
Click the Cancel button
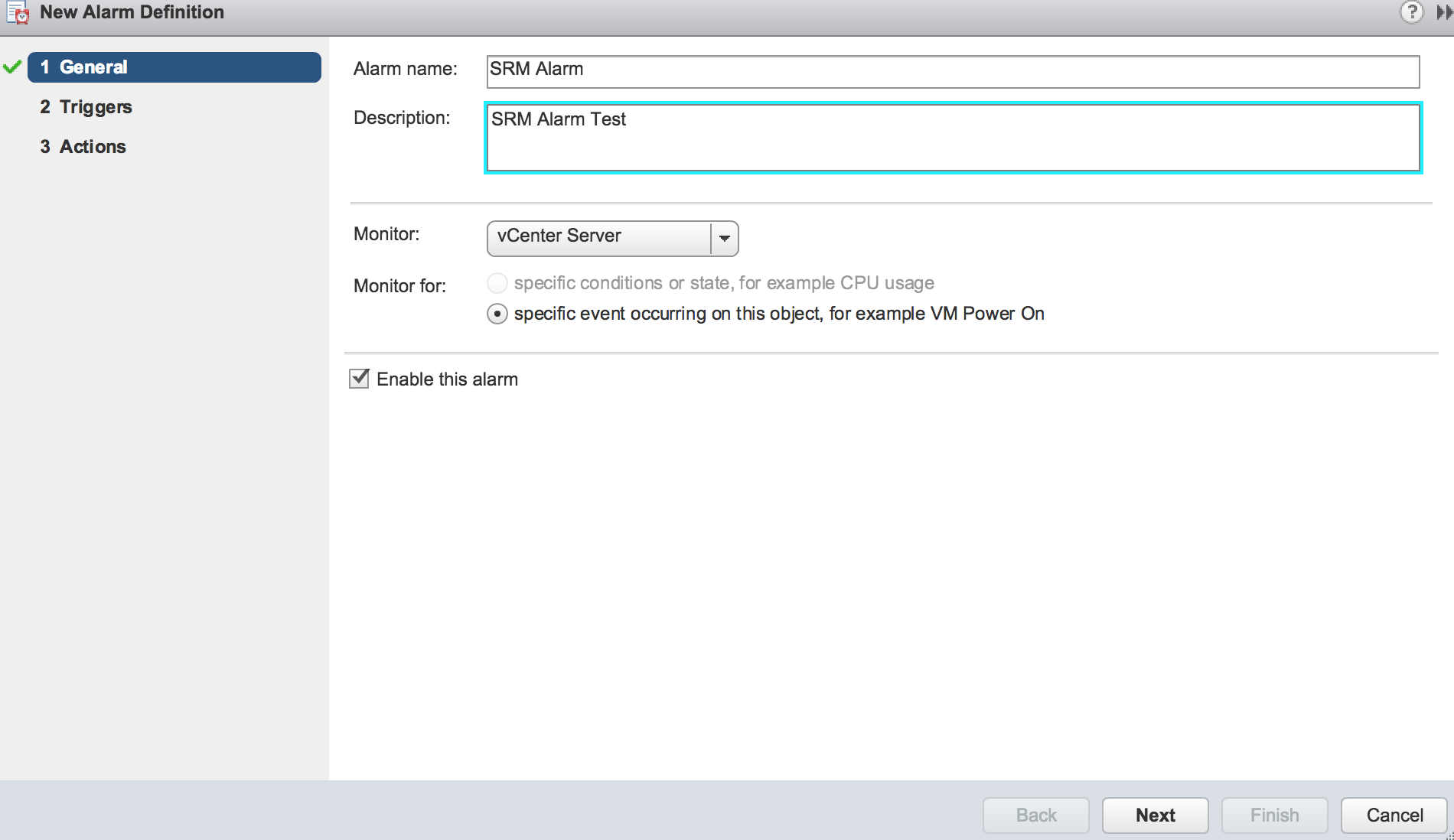click(1394, 816)
